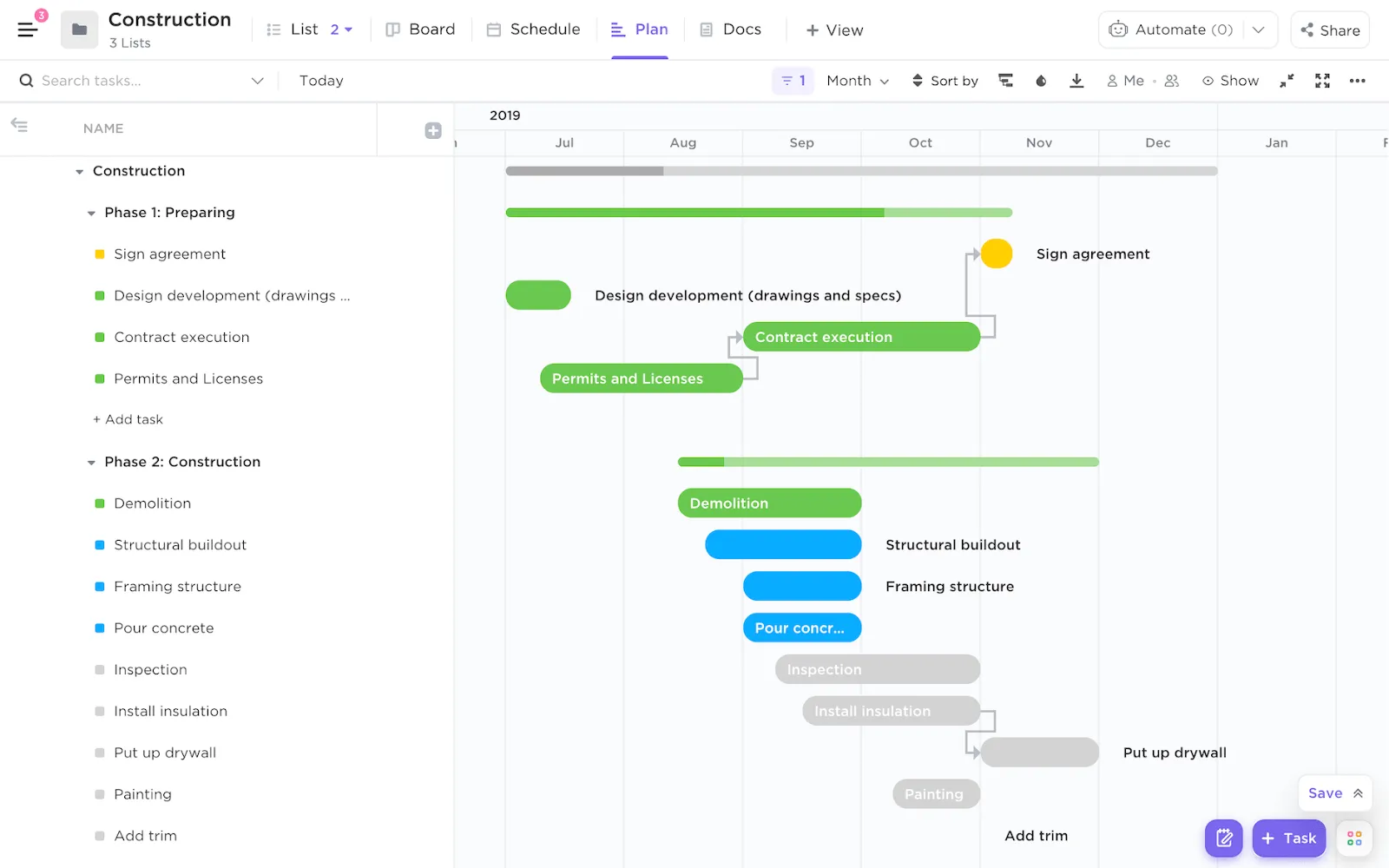Collapse Phase 2: Construction list
The height and width of the screenshot is (868, 1389).
pyautogui.click(x=91, y=463)
